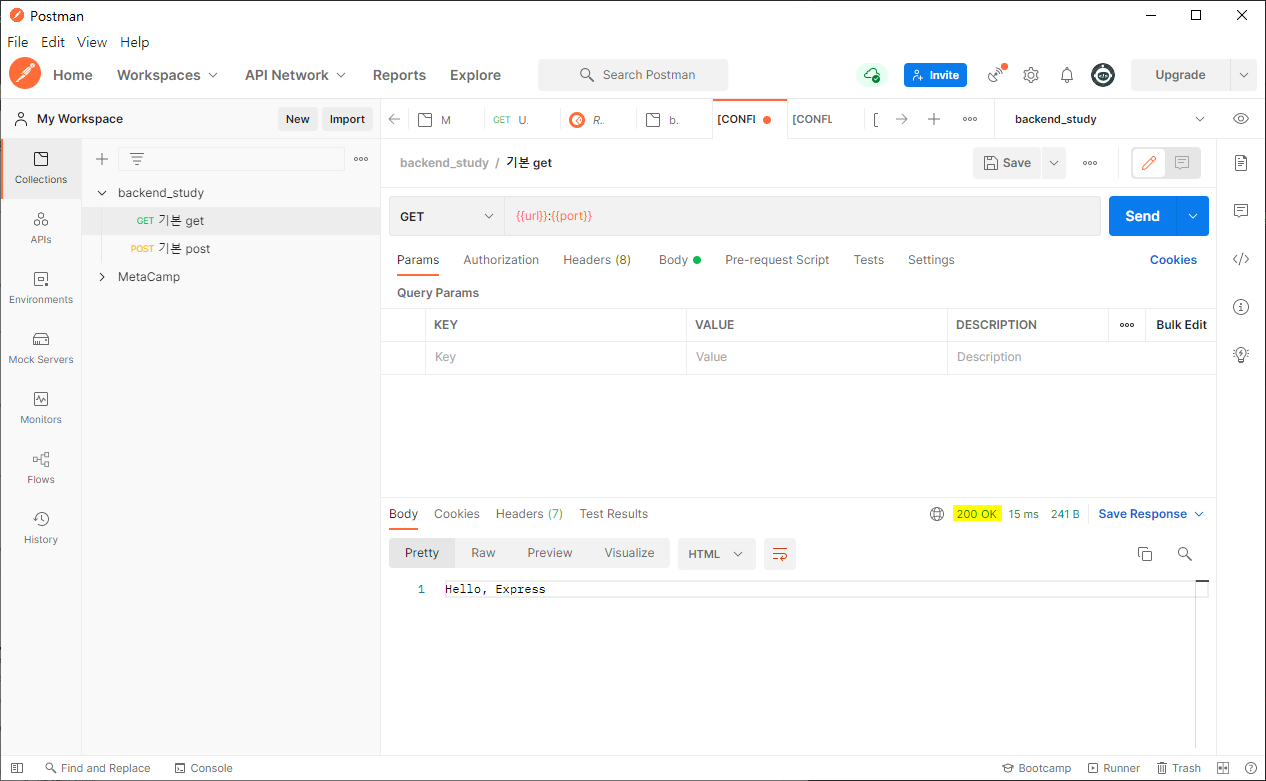Open the Cookies link
1266x781 pixels.
1173,260
